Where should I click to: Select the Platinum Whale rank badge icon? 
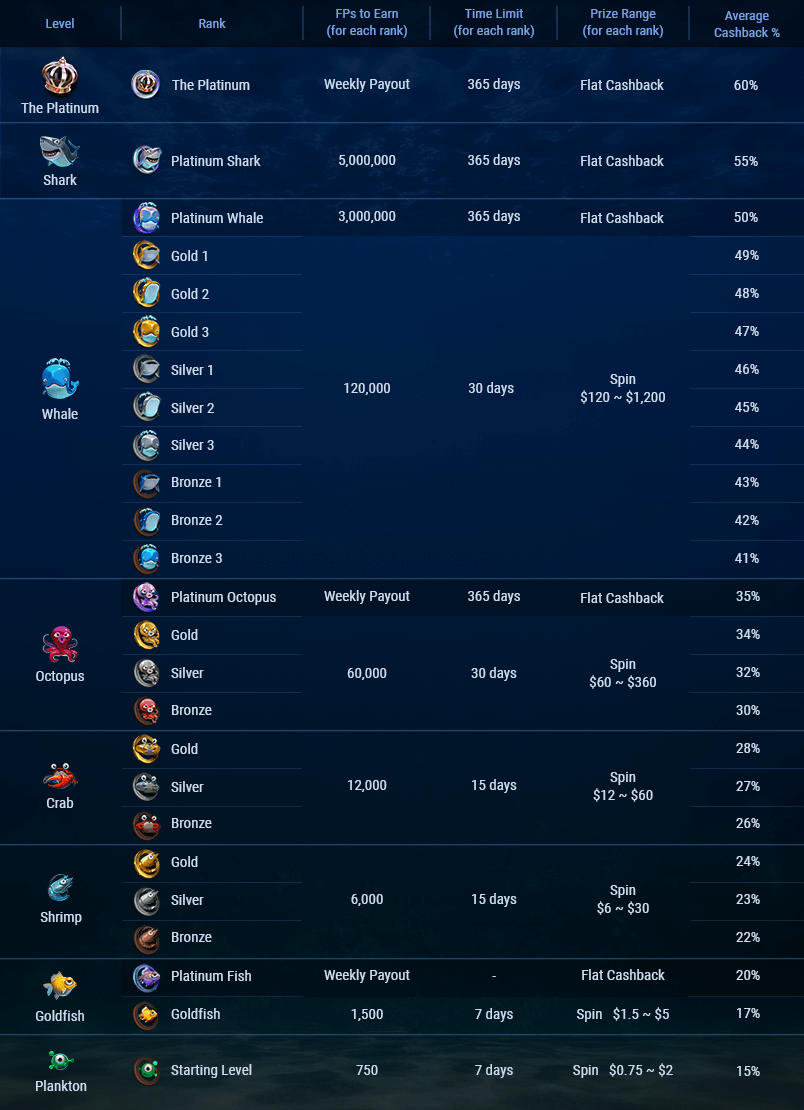[x=147, y=217]
